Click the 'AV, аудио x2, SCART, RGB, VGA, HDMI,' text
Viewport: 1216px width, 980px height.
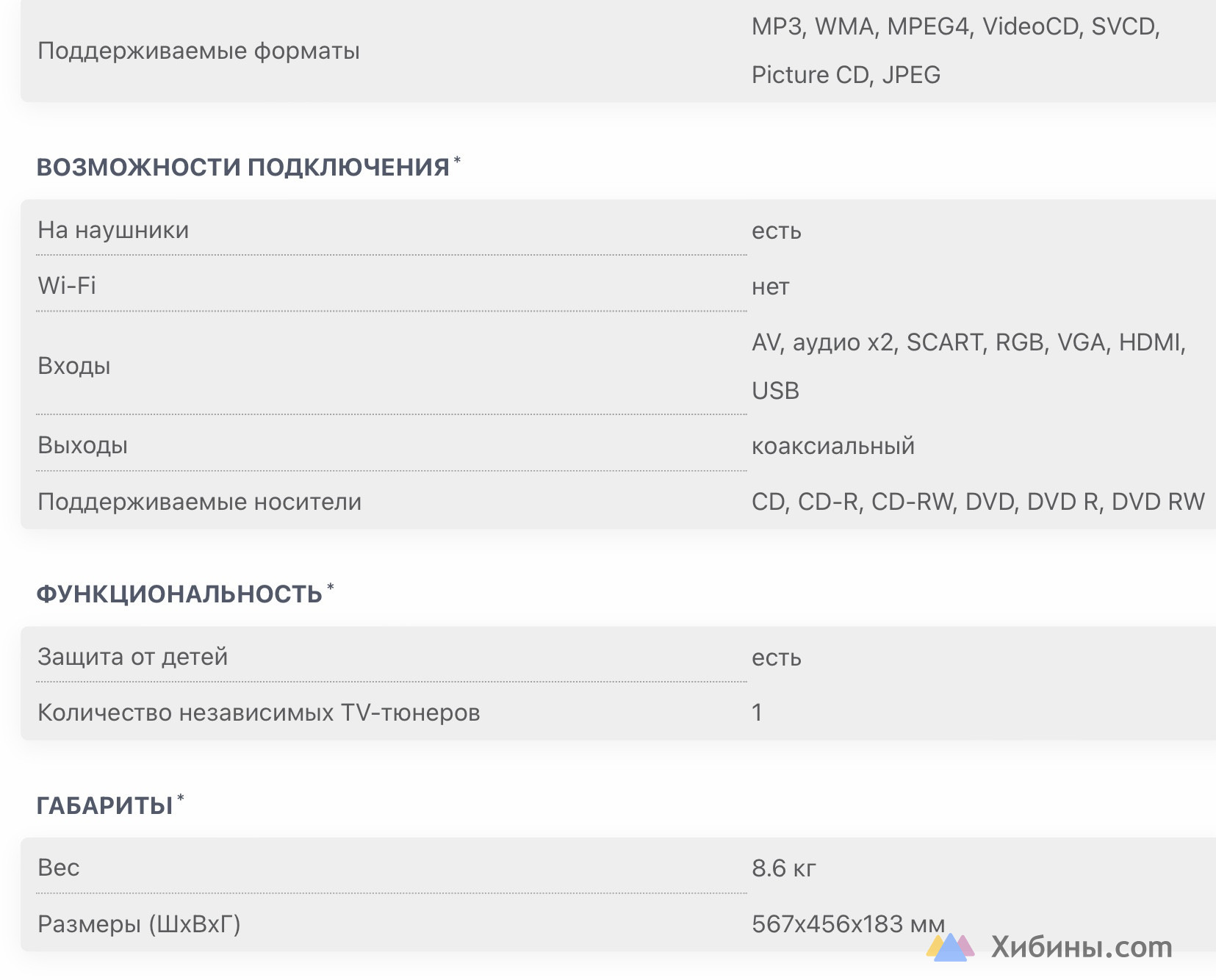pos(968,342)
